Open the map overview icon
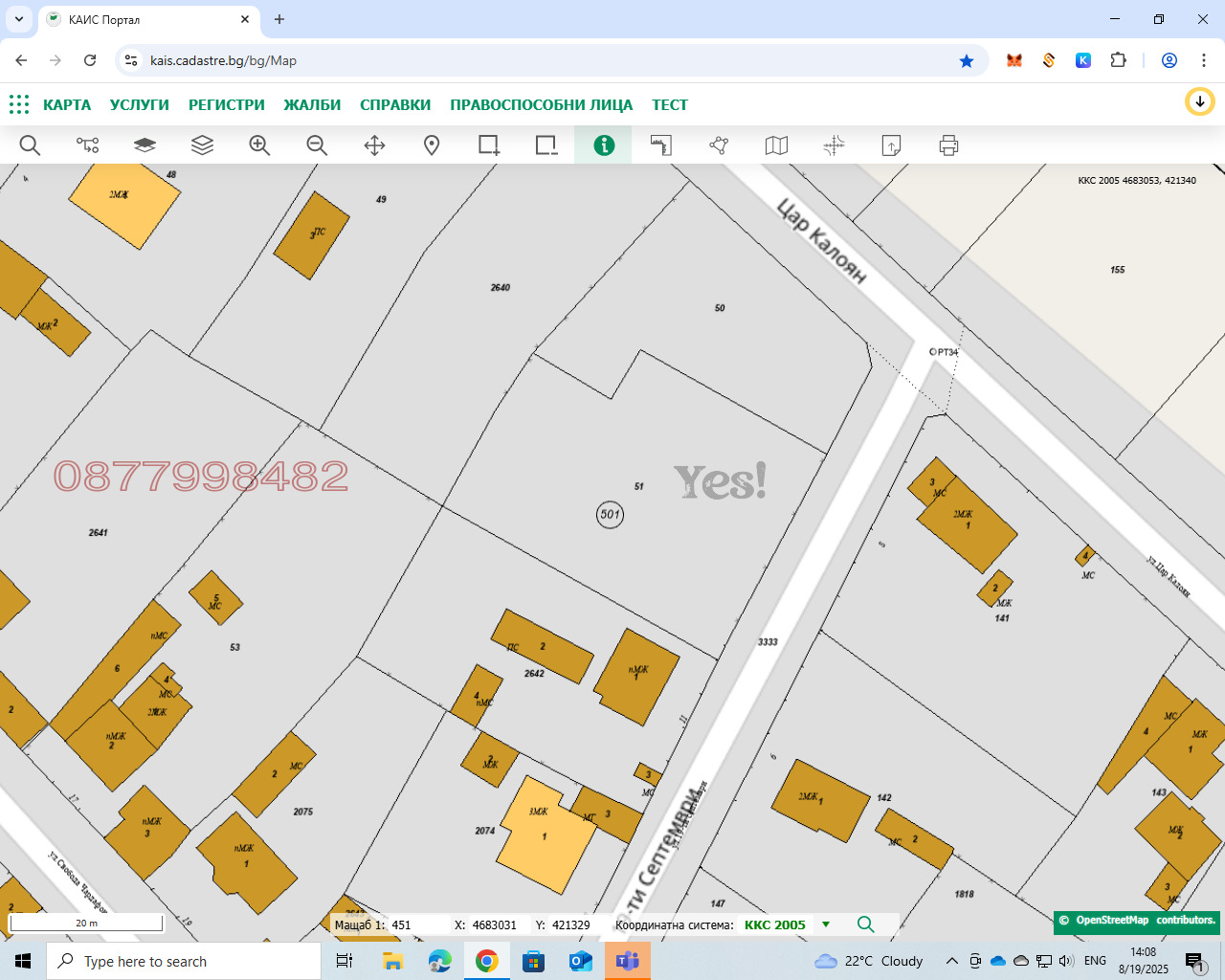The width and height of the screenshot is (1225, 980). [775, 145]
